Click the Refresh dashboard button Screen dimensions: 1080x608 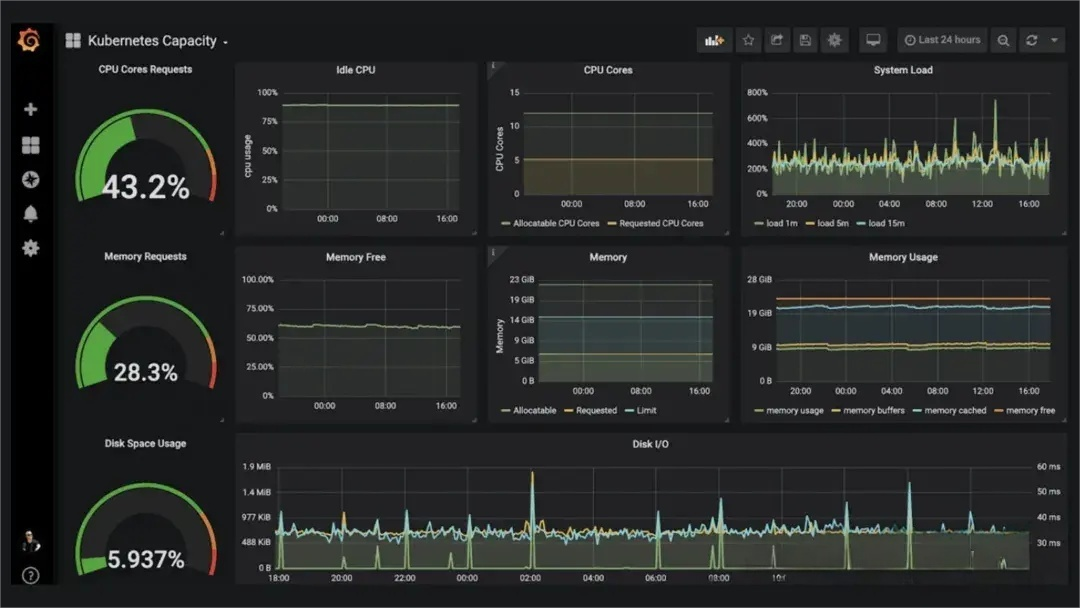coord(1029,40)
